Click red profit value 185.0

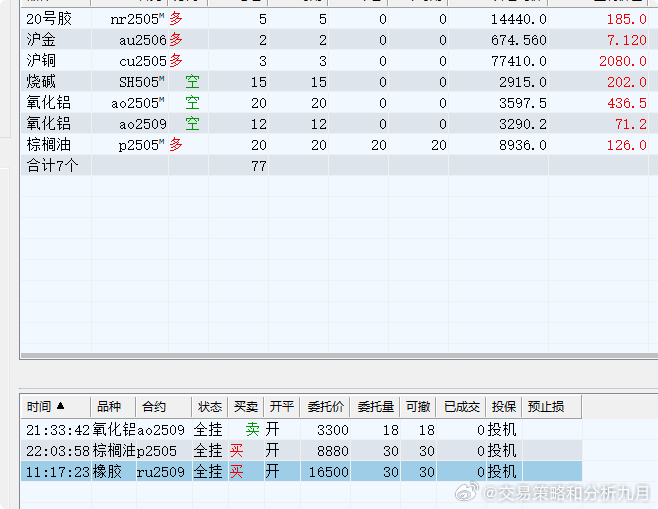point(627,19)
